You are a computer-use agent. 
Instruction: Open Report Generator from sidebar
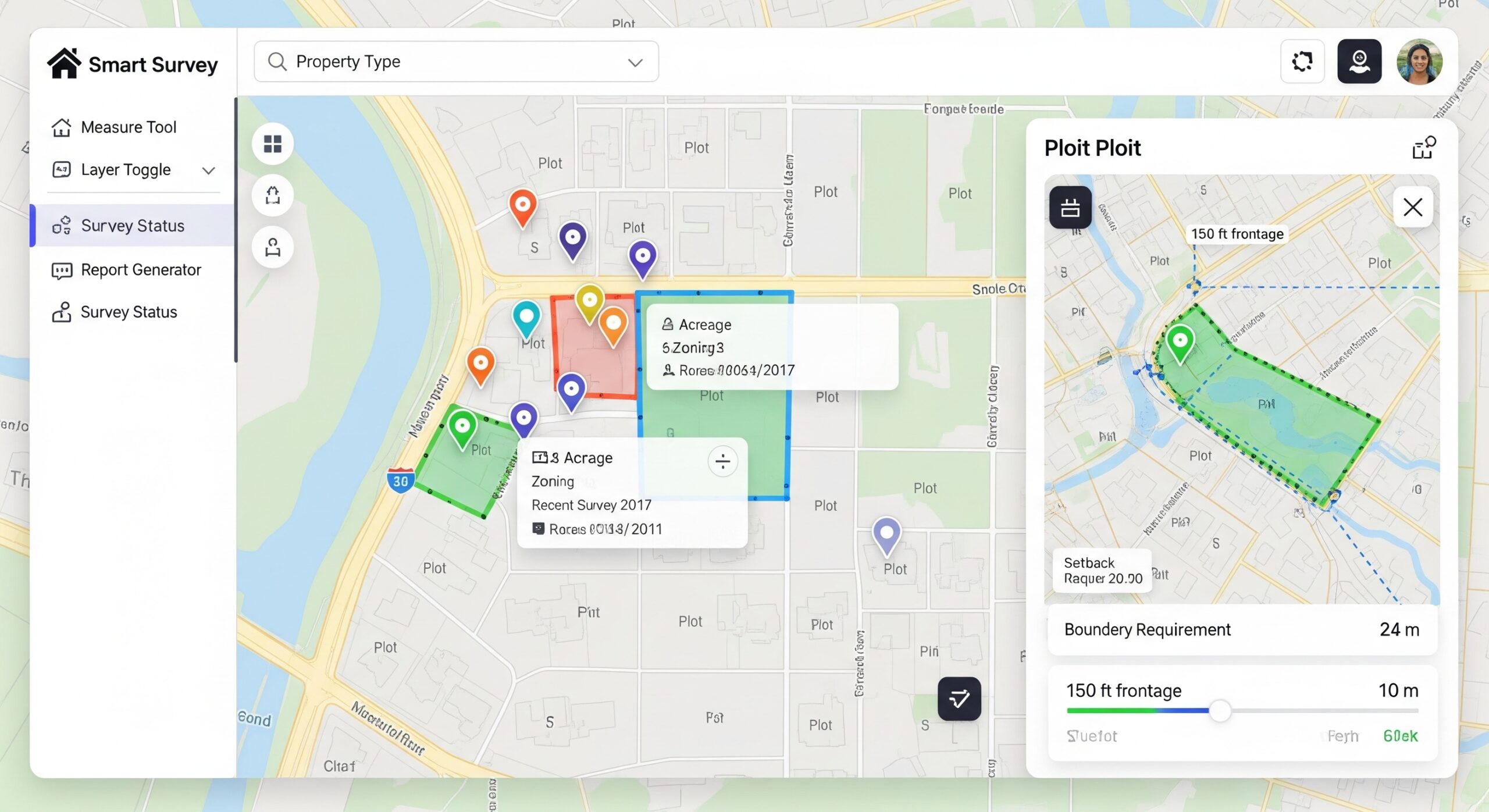[141, 270]
